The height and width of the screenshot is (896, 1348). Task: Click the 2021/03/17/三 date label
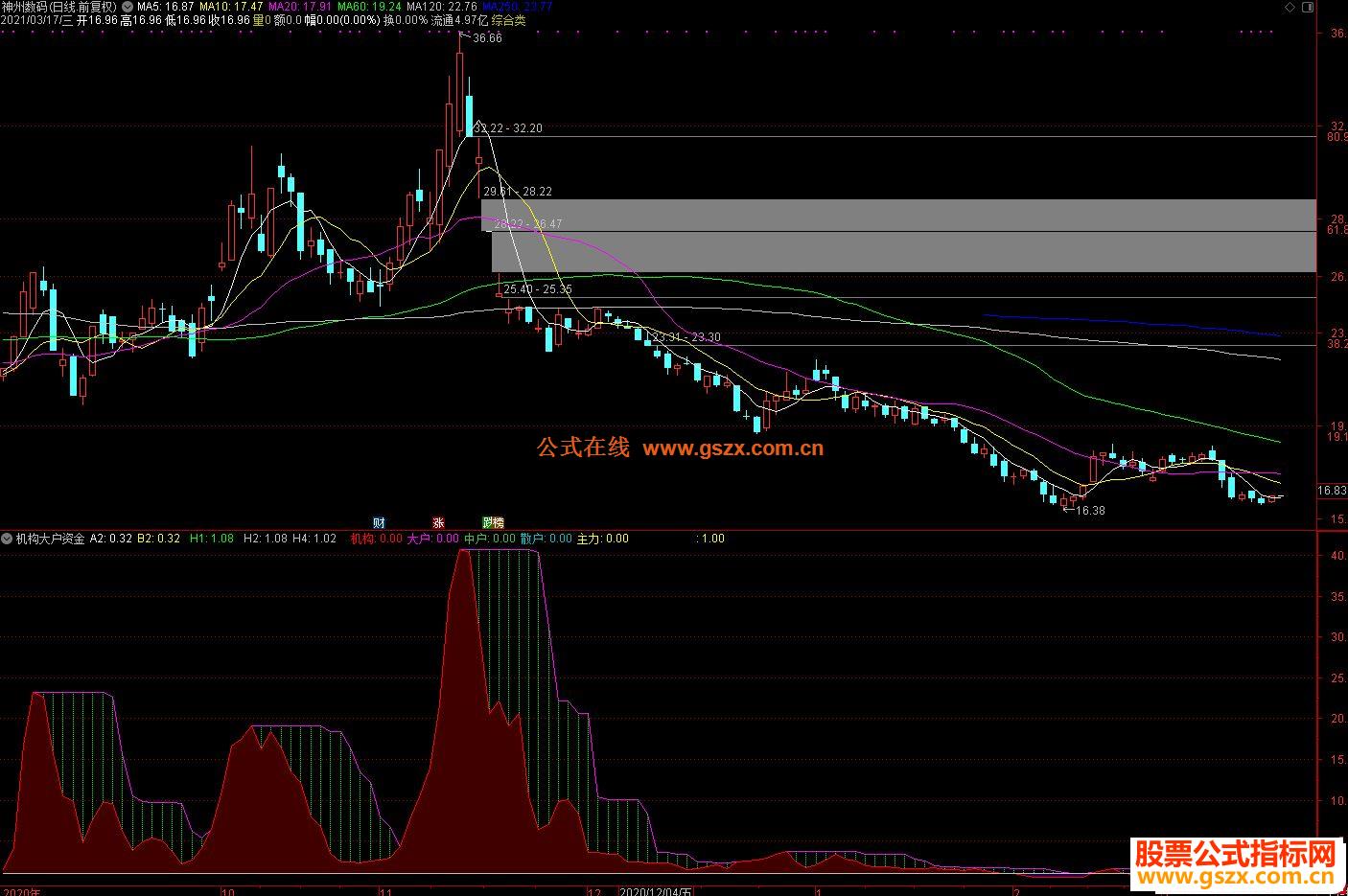(37, 20)
